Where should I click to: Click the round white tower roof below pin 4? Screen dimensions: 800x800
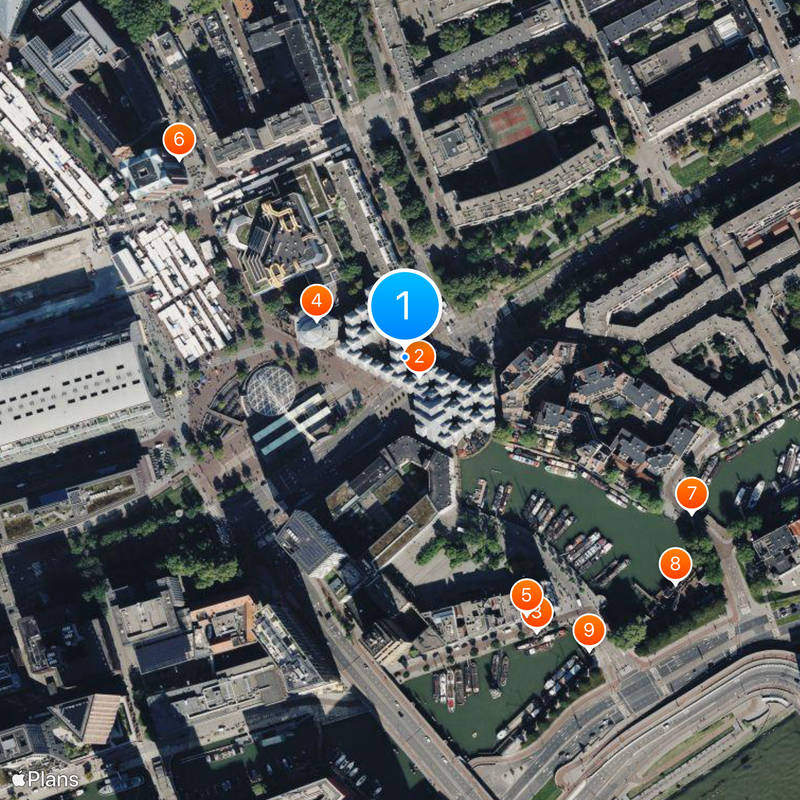pos(317,332)
